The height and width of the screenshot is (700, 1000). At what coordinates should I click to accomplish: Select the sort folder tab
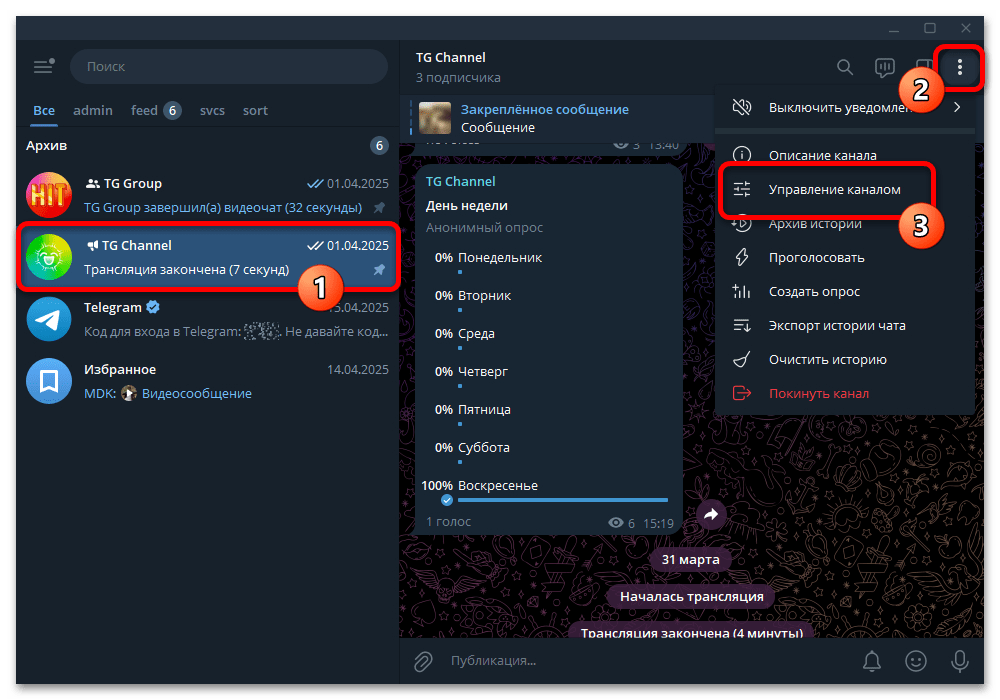point(255,110)
